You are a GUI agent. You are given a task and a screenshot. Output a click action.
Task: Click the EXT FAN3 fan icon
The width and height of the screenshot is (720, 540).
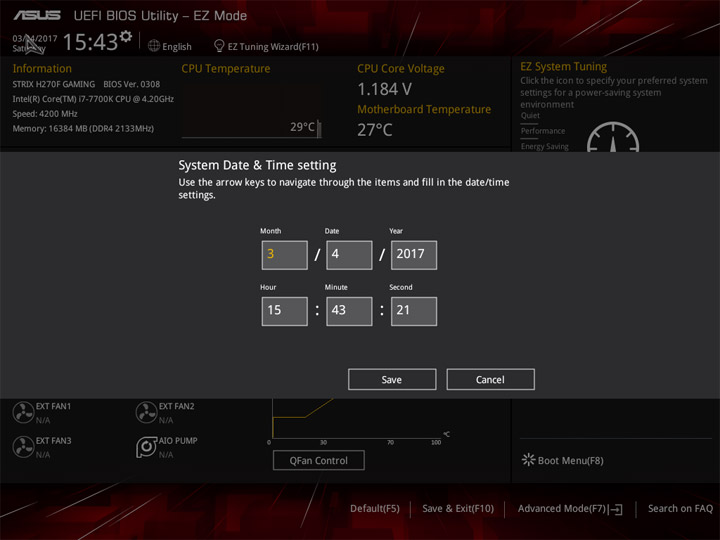(23, 447)
